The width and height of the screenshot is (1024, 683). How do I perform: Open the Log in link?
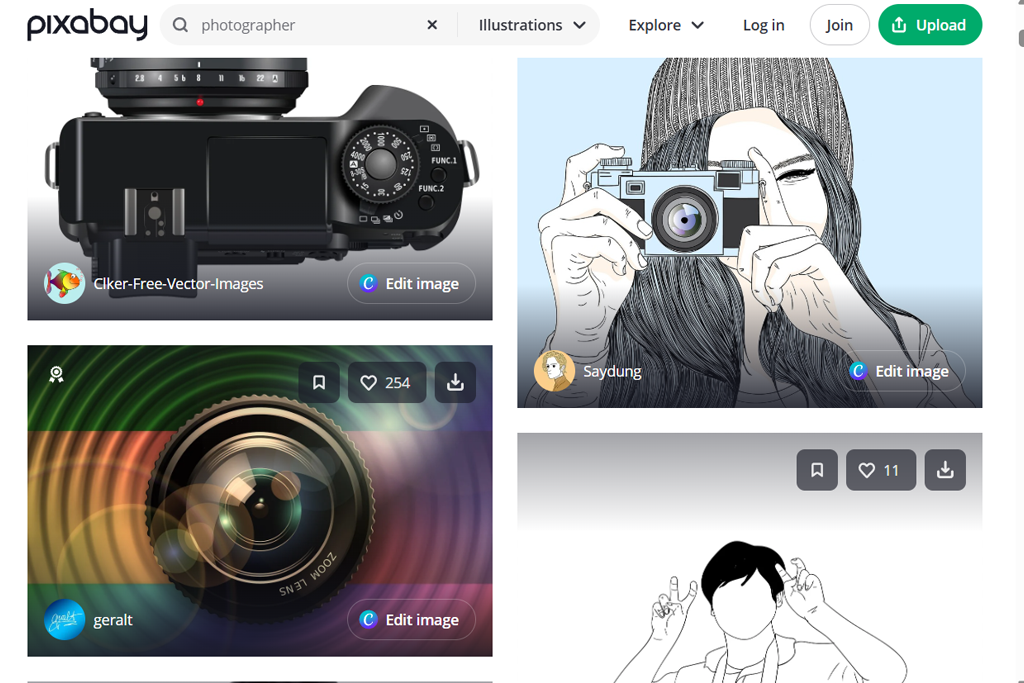(763, 25)
